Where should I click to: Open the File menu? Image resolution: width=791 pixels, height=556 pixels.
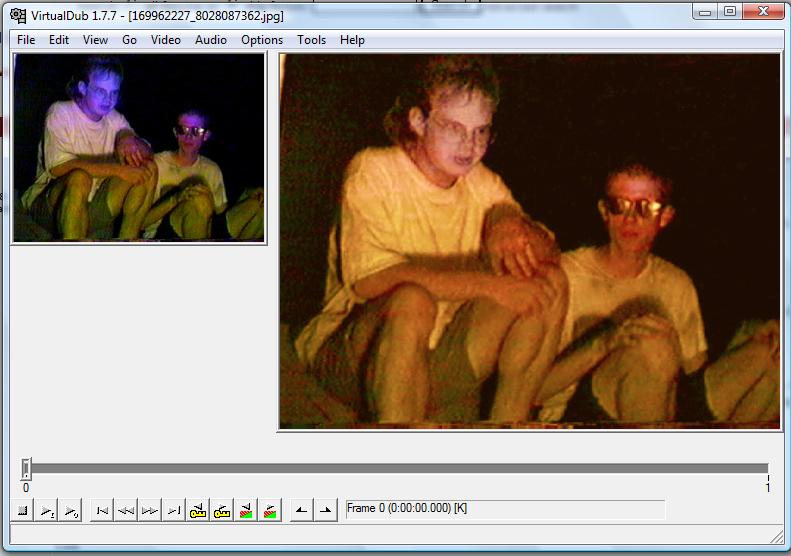click(26, 40)
